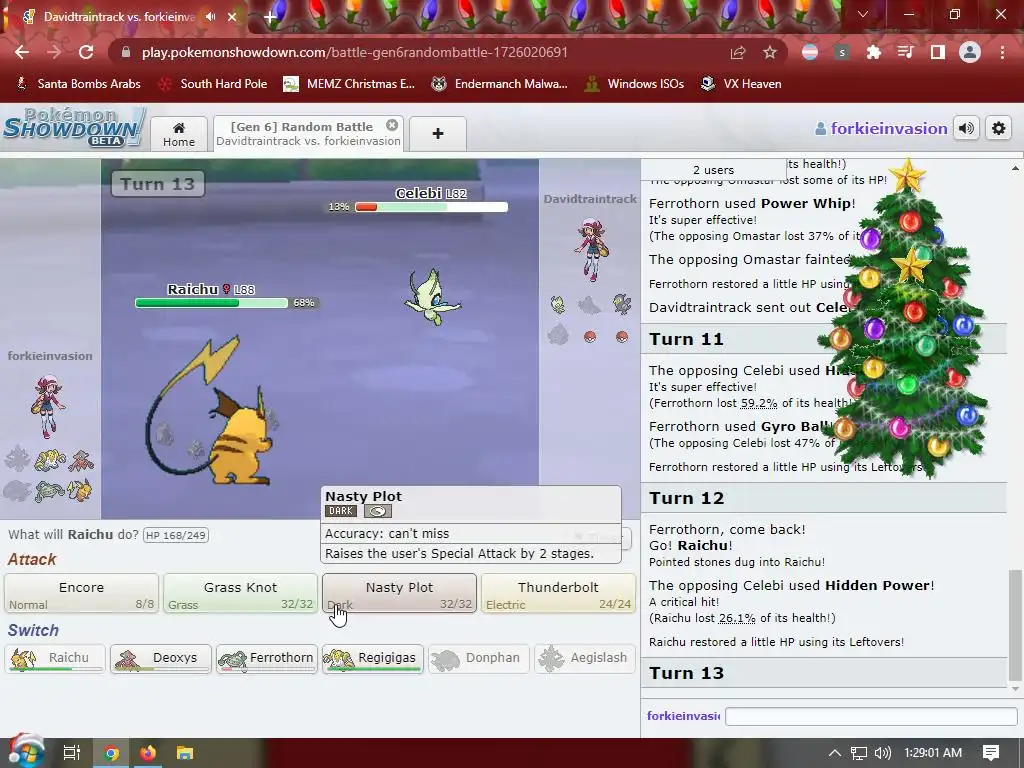The width and height of the screenshot is (1024, 768).
Task: Open the notifications action center icon
Action: pos(991,753)
